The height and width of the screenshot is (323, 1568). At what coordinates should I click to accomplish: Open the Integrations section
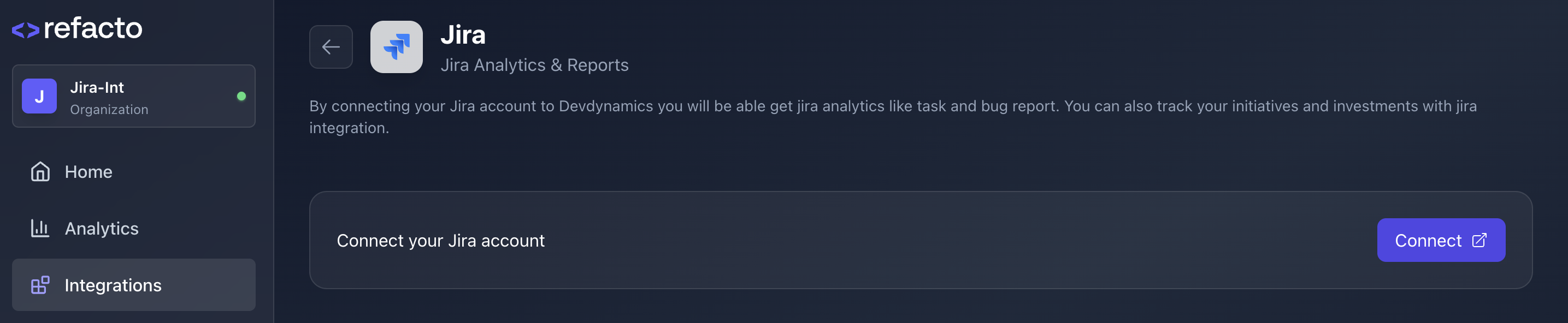click(113, 285)
